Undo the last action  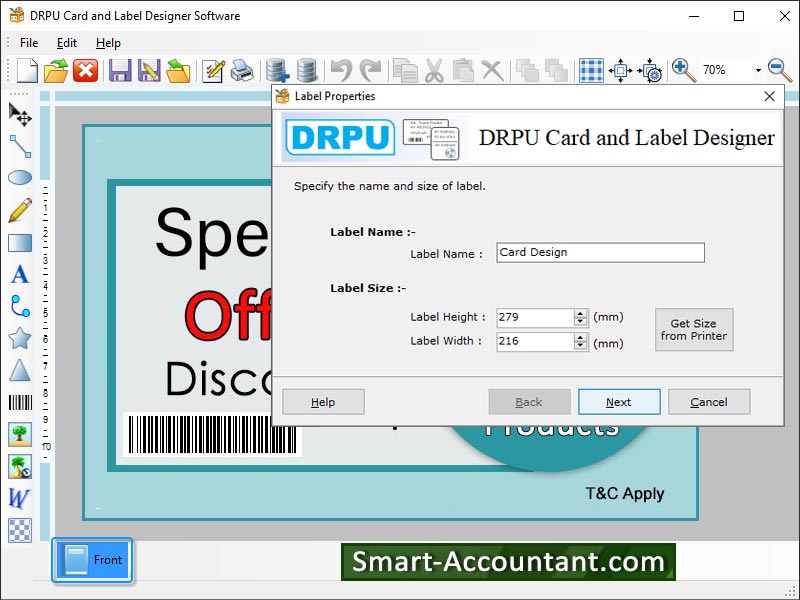(341, 70)
